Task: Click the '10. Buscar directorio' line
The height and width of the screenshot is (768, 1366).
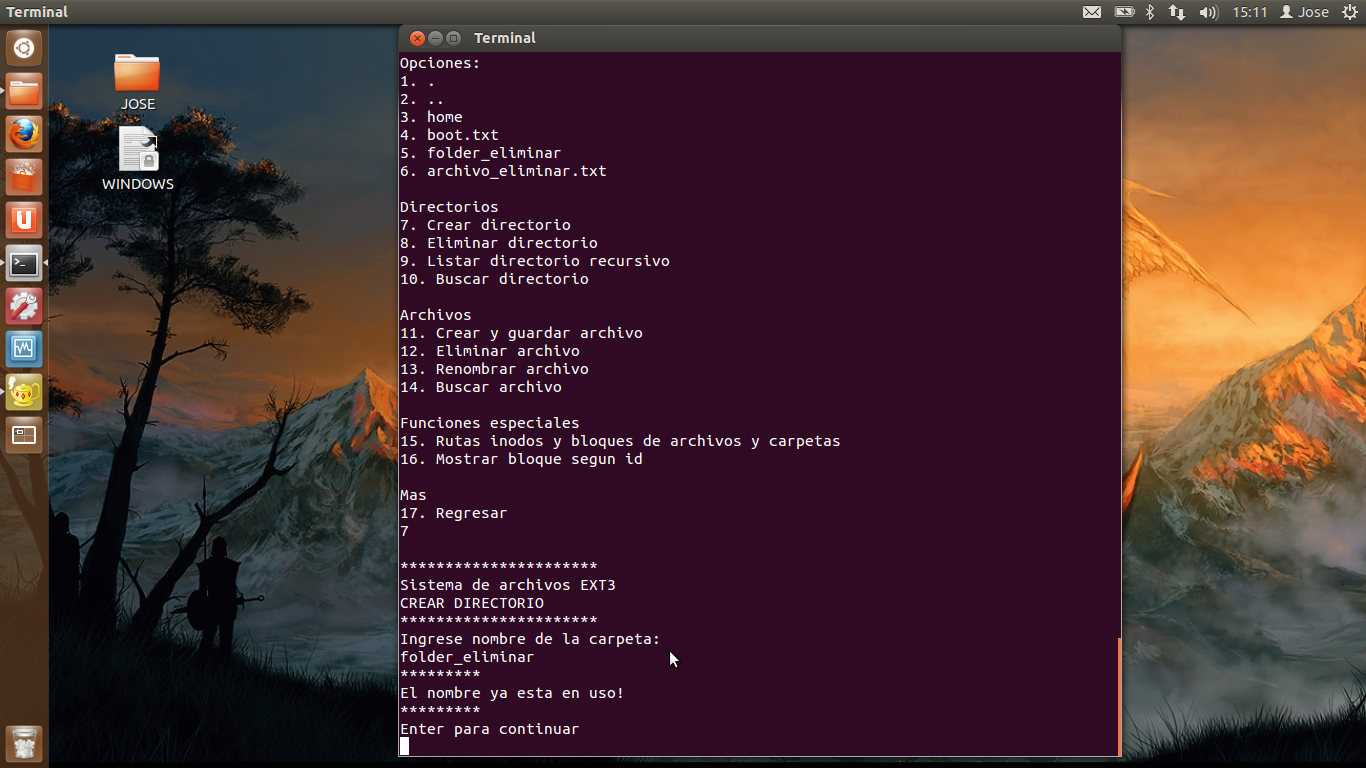Action: (x=494, y=279)
